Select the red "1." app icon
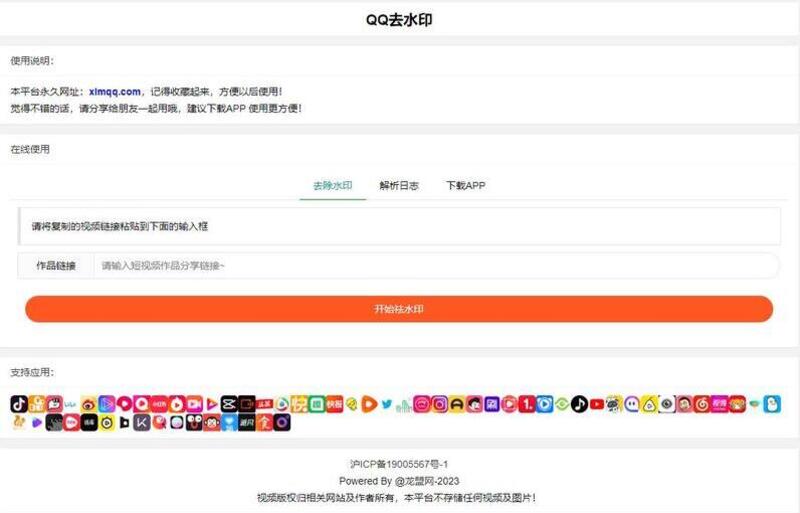The height and width of the screenshot is (513, 800). pyautogui.click(x=527, y=404)
